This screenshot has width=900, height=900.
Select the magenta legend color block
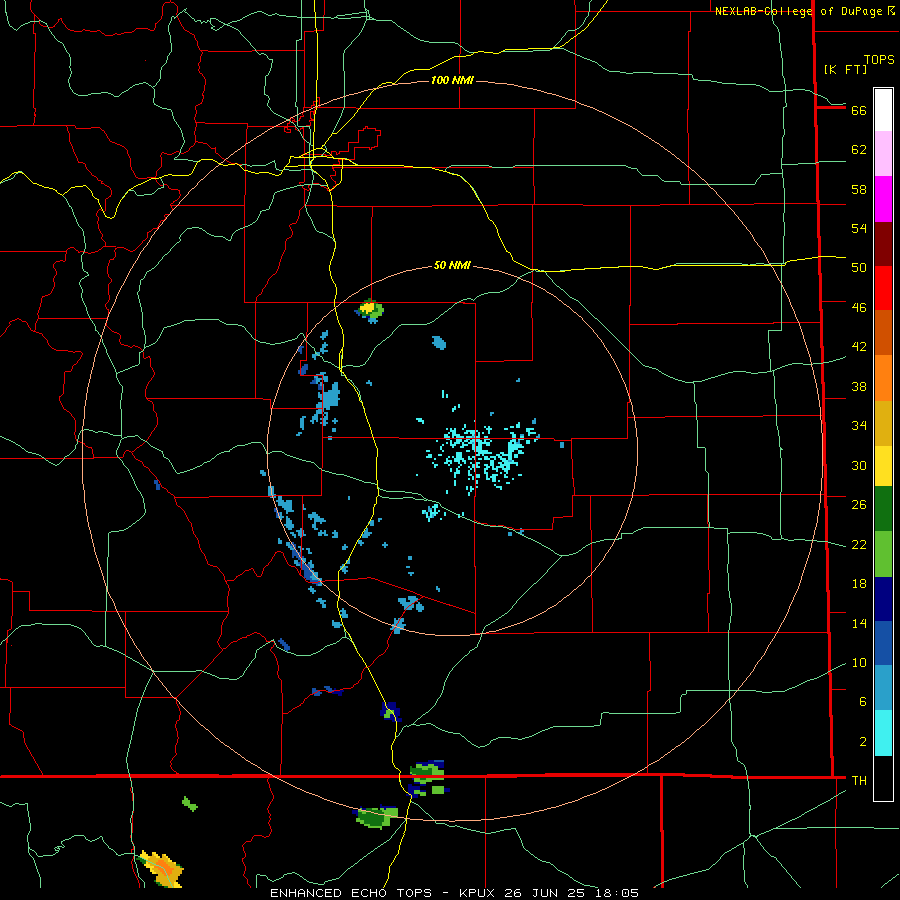tap(883, 199)
